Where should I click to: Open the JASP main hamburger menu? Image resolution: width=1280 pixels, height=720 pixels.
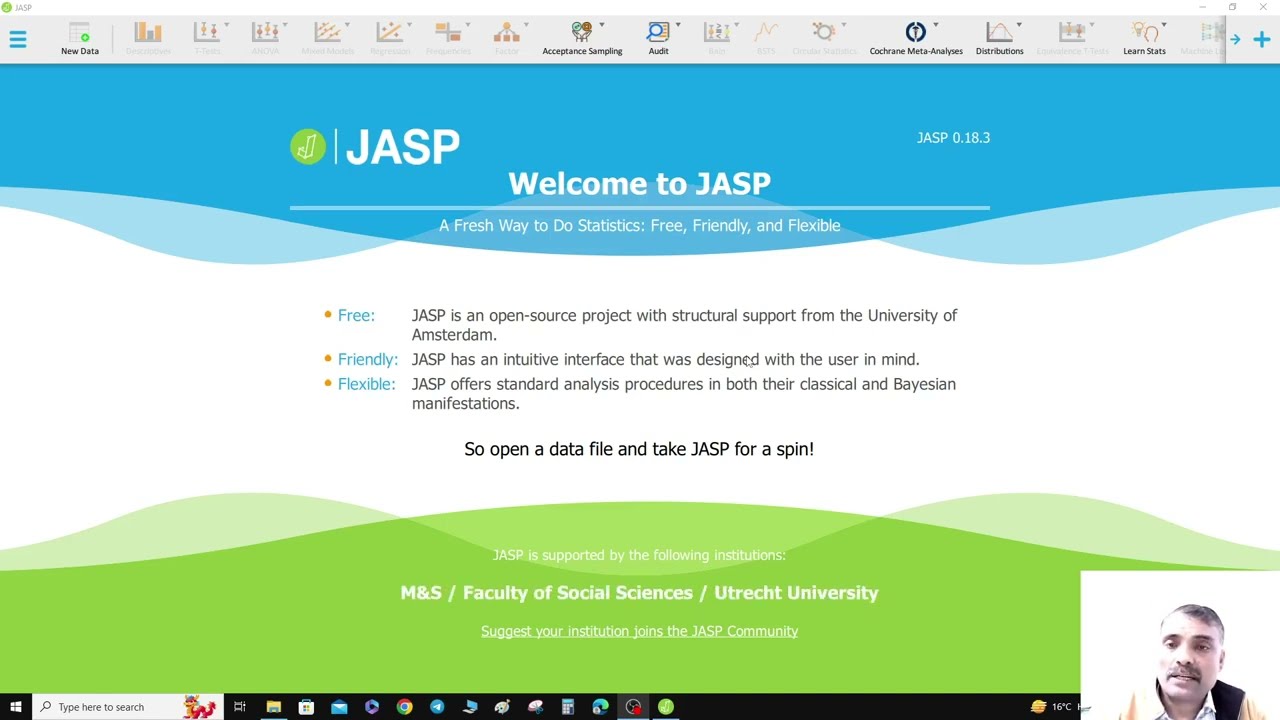click(x=18, y=39)
